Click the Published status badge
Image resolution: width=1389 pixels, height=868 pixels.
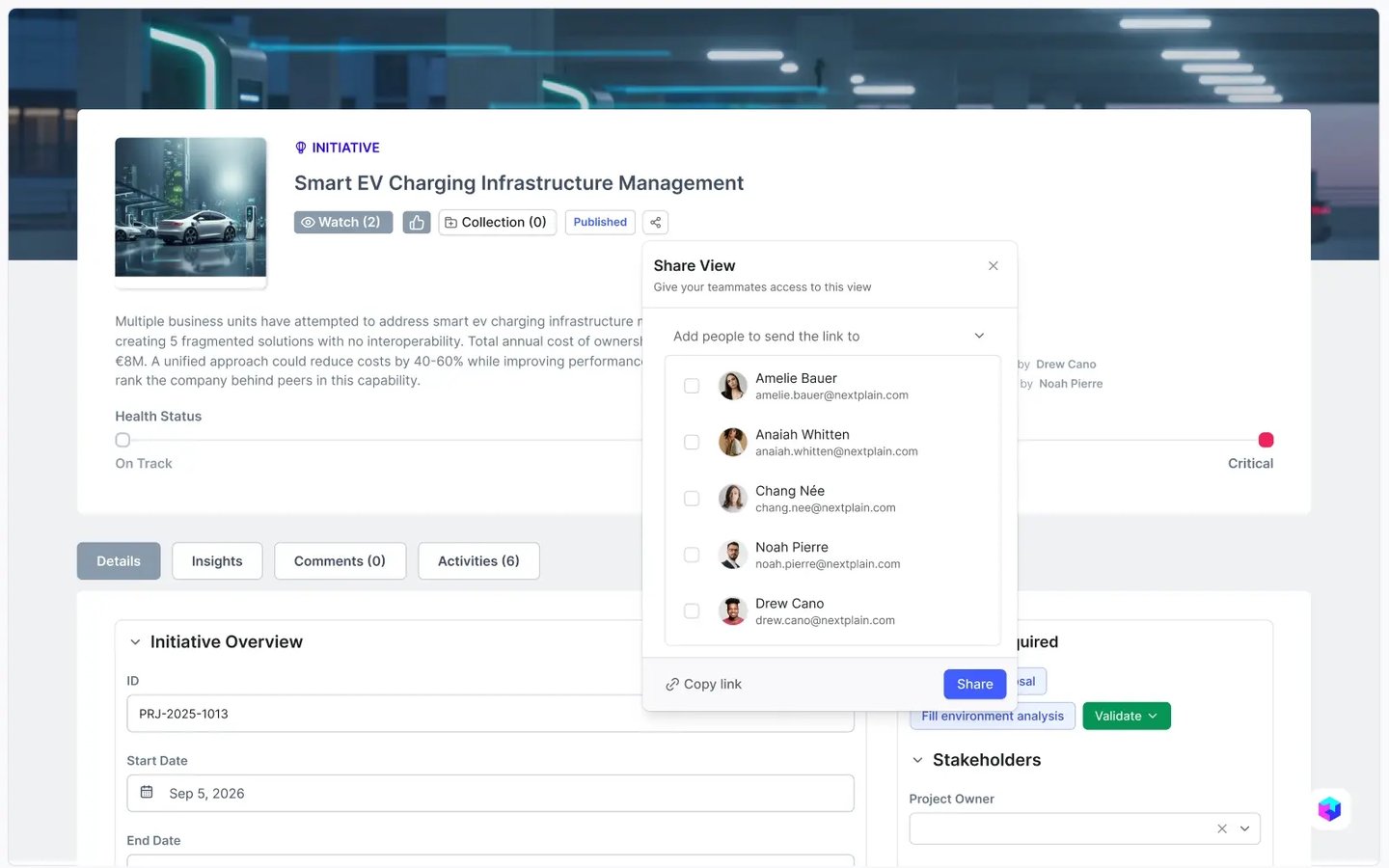coord(600,223)
